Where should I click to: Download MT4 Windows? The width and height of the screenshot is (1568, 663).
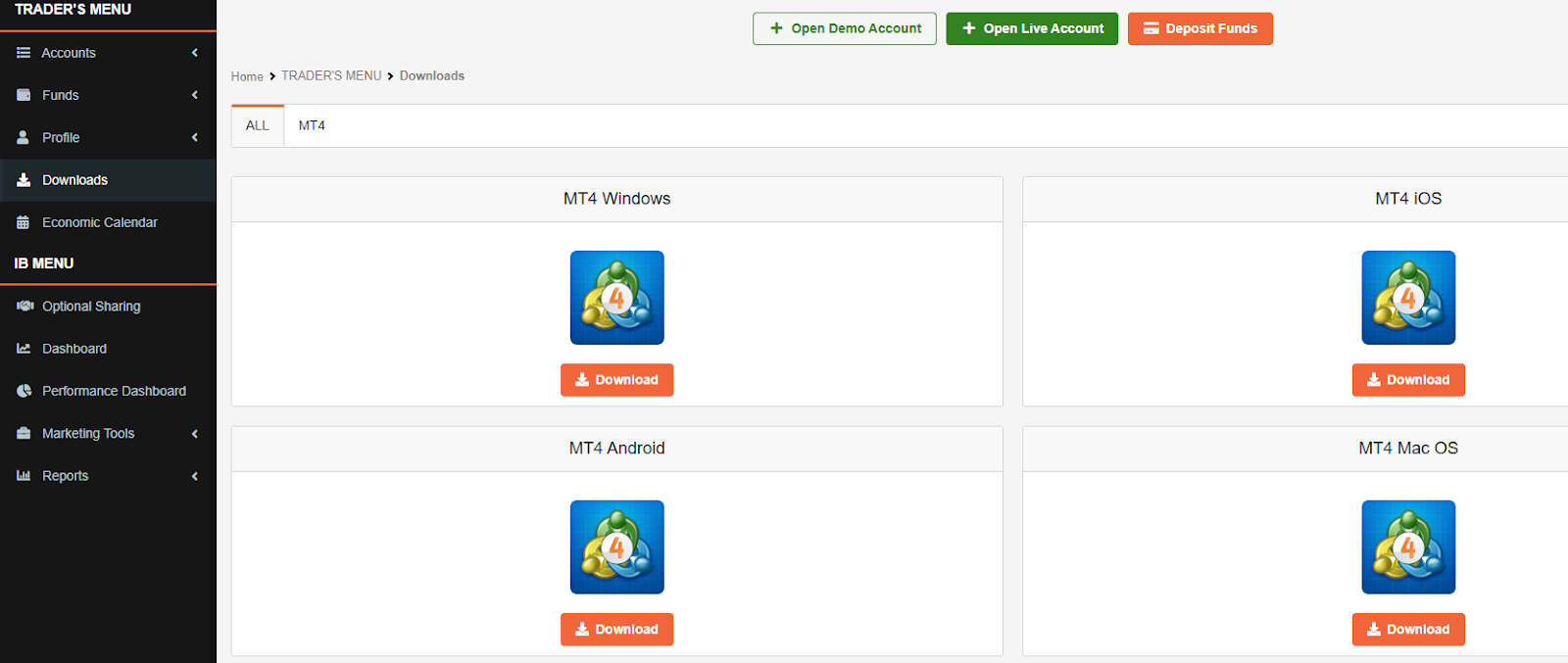coord(617,380)
